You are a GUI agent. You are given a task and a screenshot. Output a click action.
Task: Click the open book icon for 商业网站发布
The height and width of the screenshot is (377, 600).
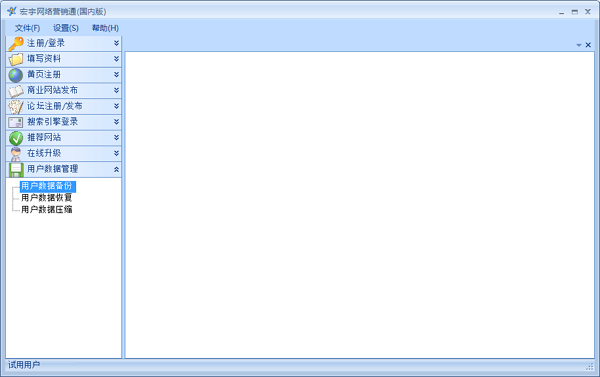16,91
